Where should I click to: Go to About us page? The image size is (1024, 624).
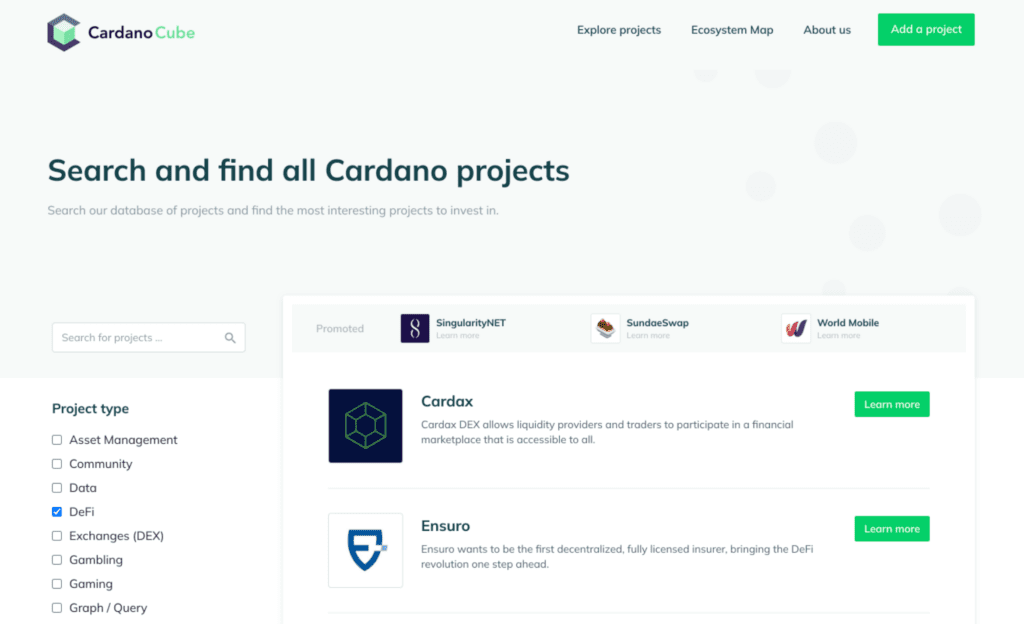[827, 30]
